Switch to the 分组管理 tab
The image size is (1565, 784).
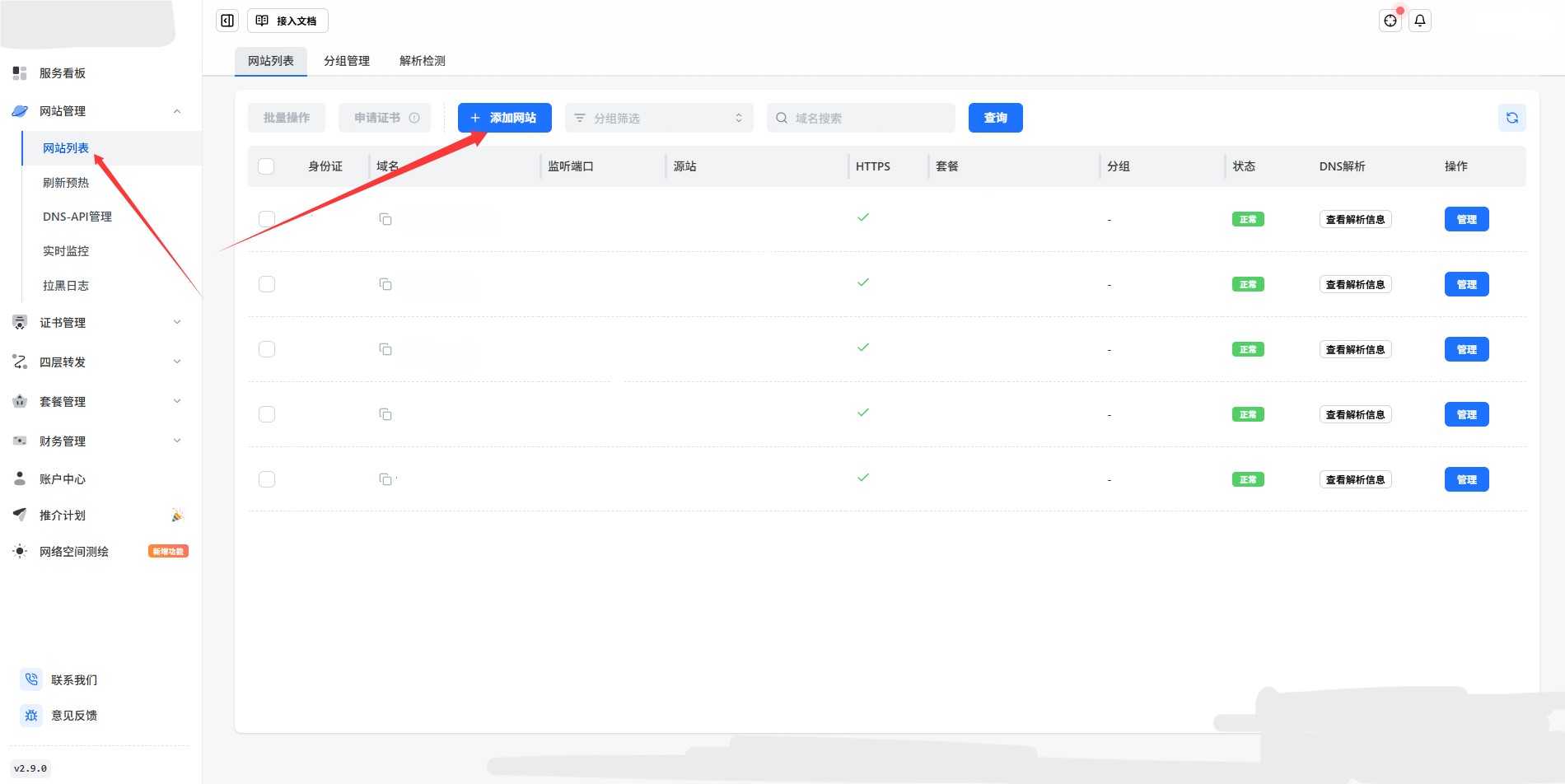click(346, 61)
